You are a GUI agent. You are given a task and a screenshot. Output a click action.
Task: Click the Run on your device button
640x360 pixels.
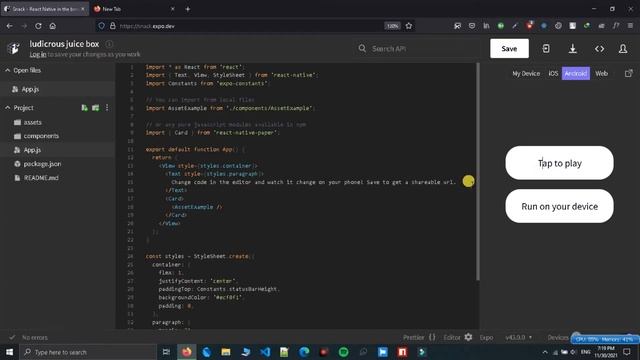[x=559, y=206]
